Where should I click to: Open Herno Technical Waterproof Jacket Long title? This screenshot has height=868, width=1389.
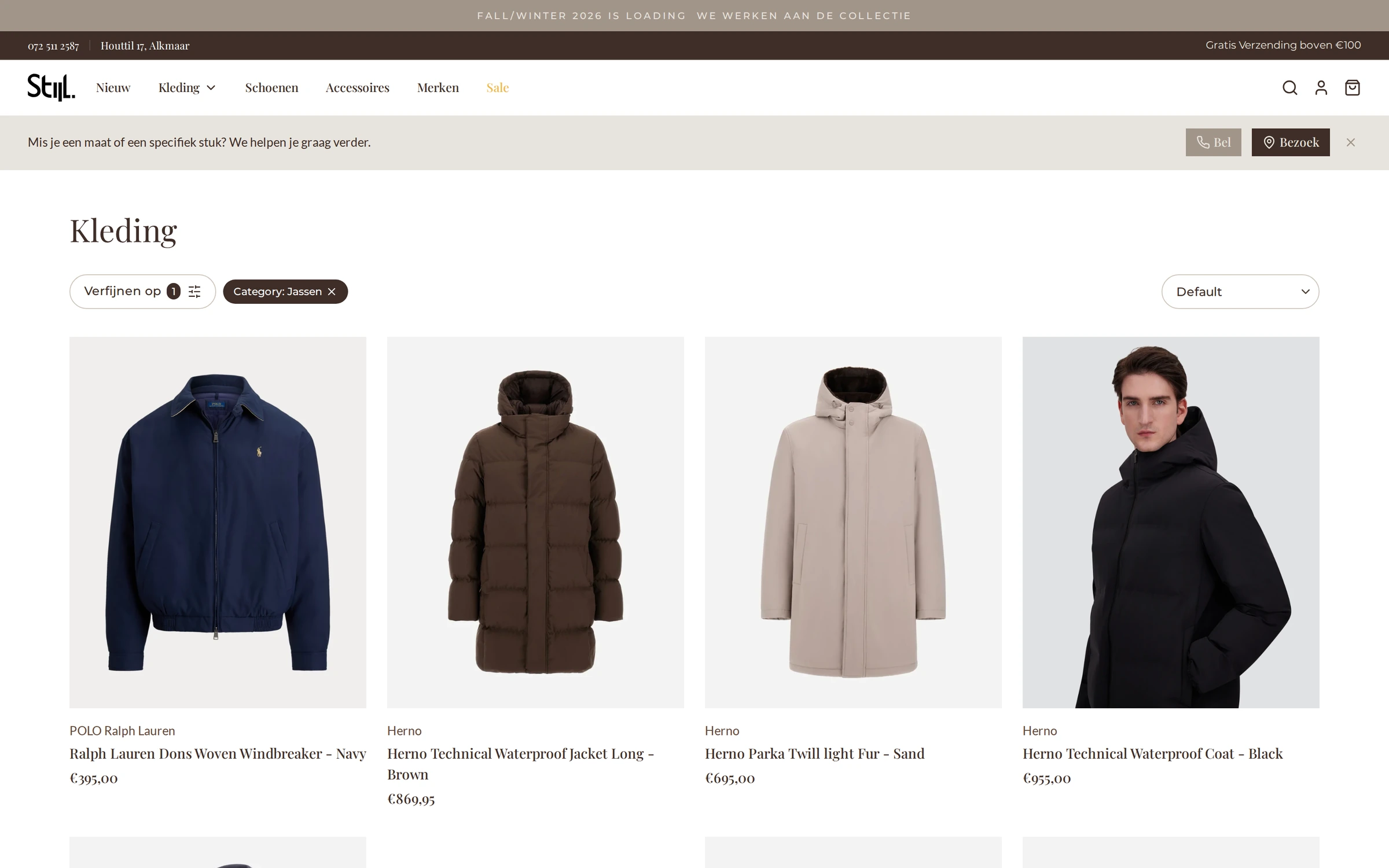[x=521, y=764]
